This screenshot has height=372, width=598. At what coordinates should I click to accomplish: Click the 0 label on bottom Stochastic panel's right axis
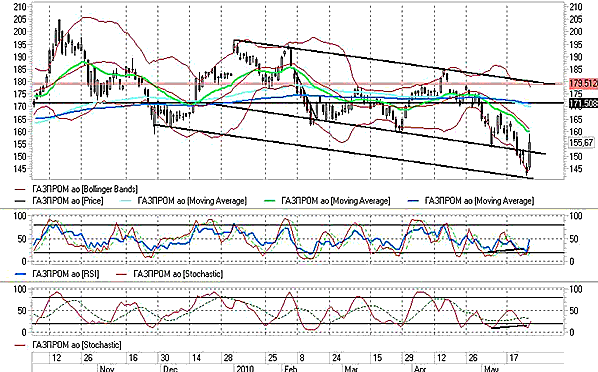(x=571, y=333)
